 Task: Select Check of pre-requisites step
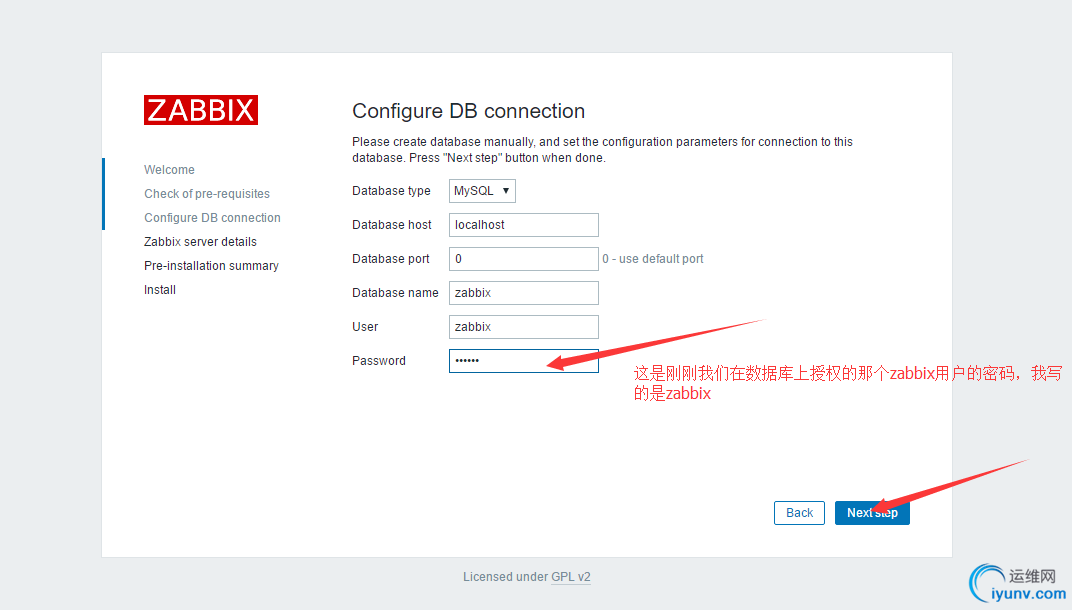point(206,194)
